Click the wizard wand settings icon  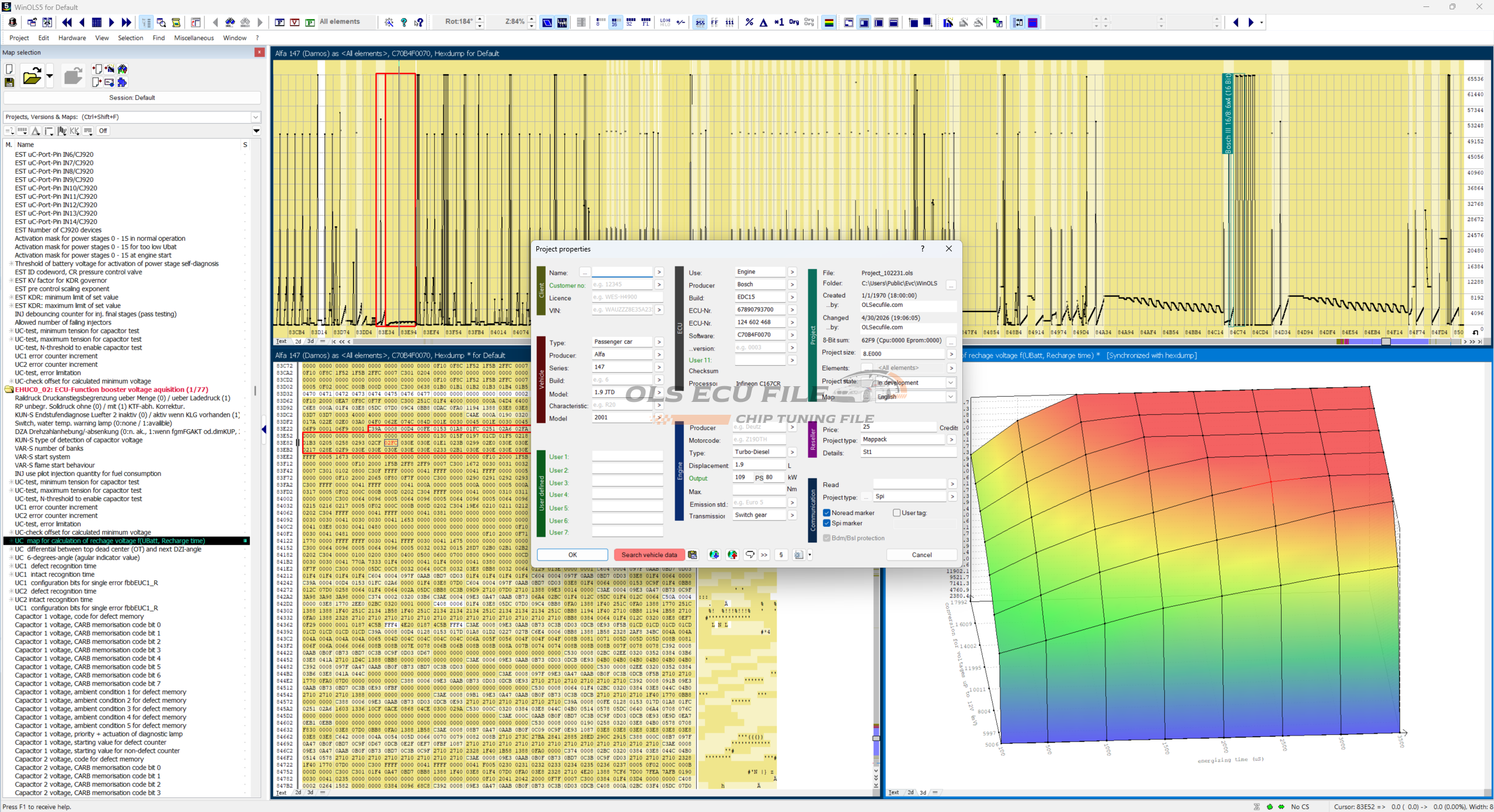pos(389,22)
